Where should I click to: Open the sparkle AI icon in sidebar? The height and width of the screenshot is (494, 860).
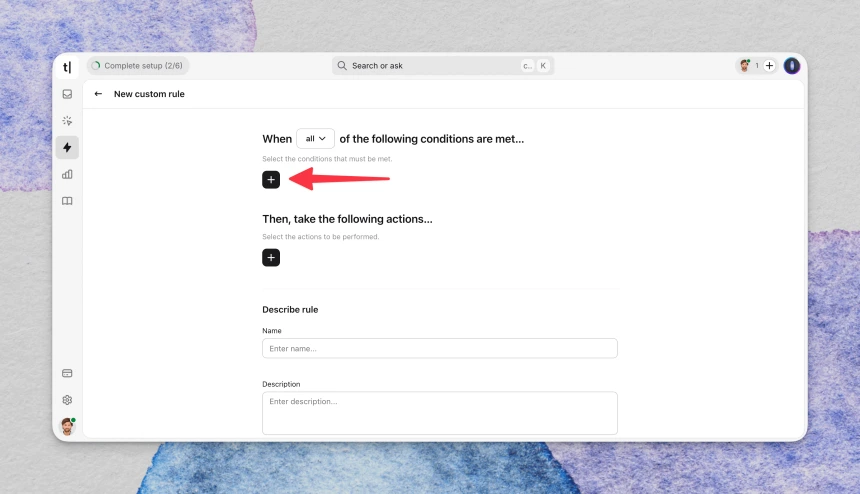click(67, 121)
